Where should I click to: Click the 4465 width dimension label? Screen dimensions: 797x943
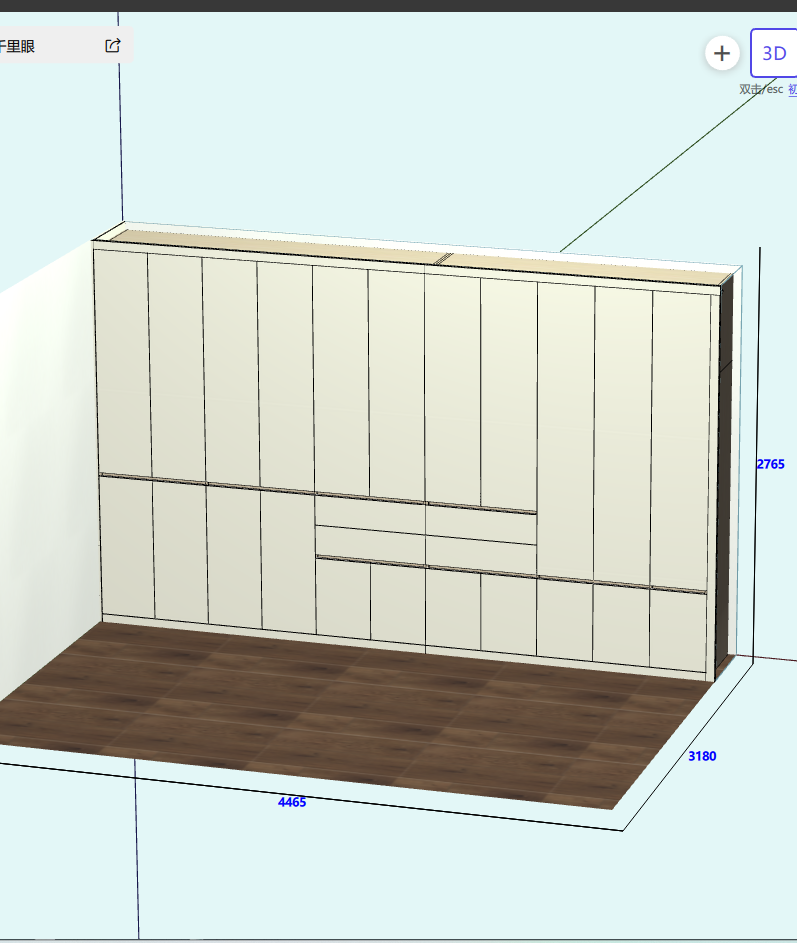click(x=292, y=802)
